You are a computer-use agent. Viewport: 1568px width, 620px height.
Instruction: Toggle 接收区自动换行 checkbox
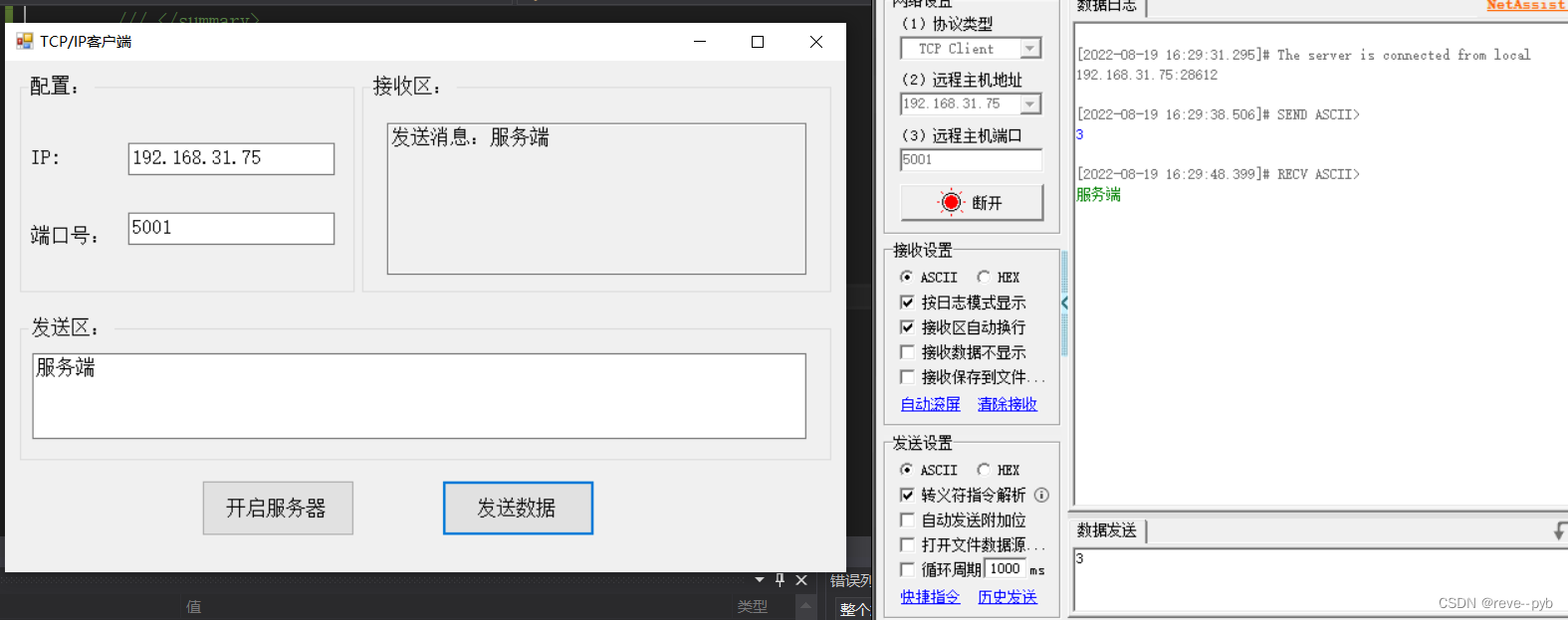pyautogui.click(x=907, y=326)
